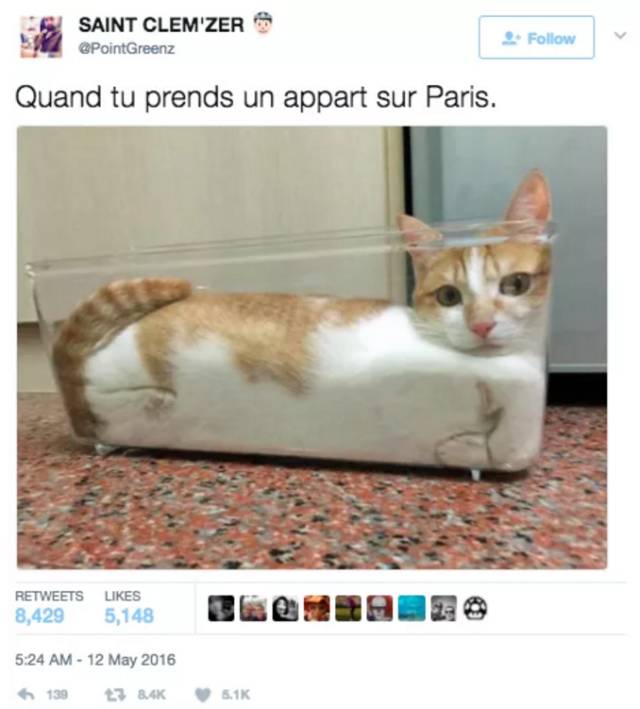The width and height of the screenshot is (640, 709).
Task: Open the red-hat fourth liker avatar
Action: (317, 608)
